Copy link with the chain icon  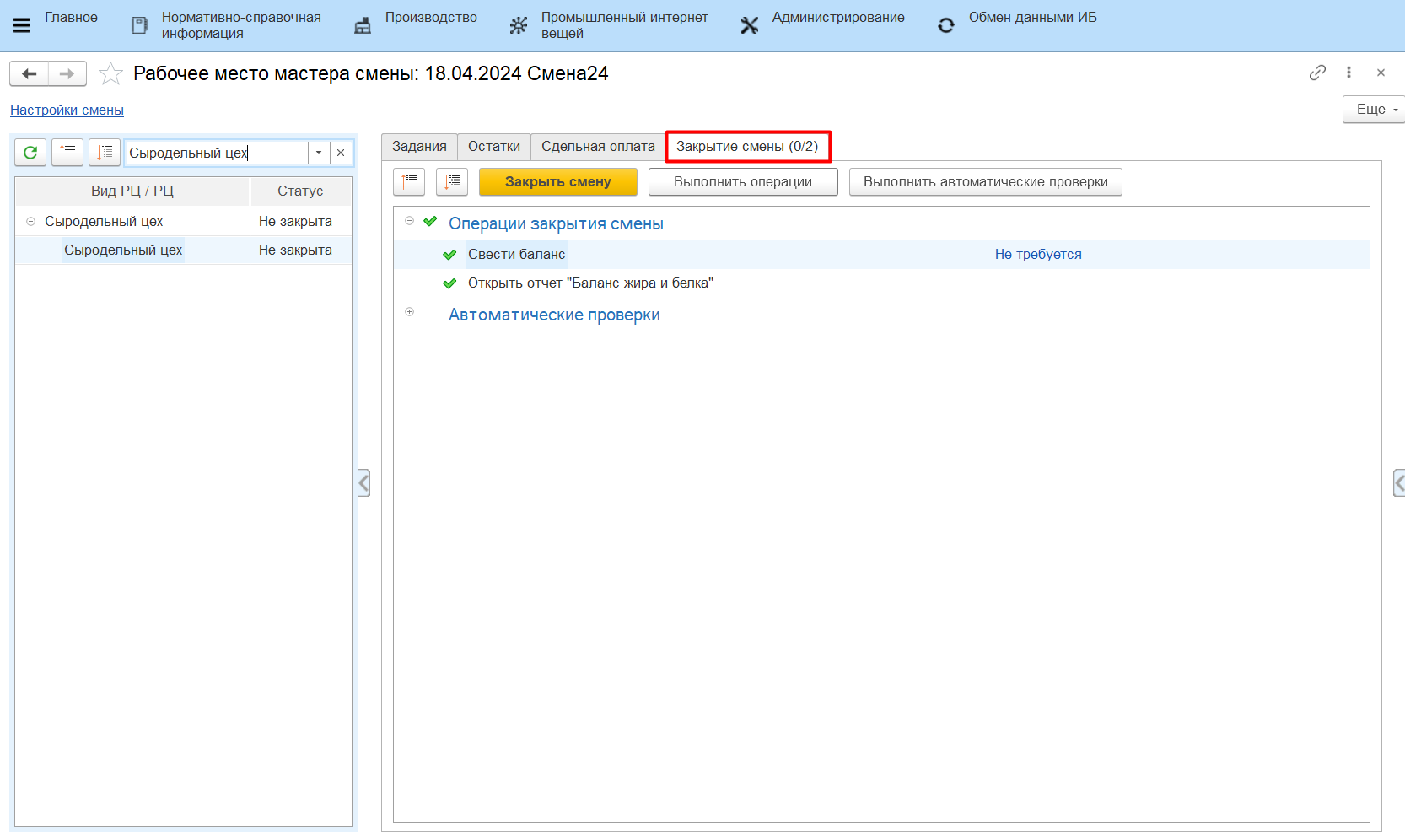pyautogui.click(x=1317, y=73)
